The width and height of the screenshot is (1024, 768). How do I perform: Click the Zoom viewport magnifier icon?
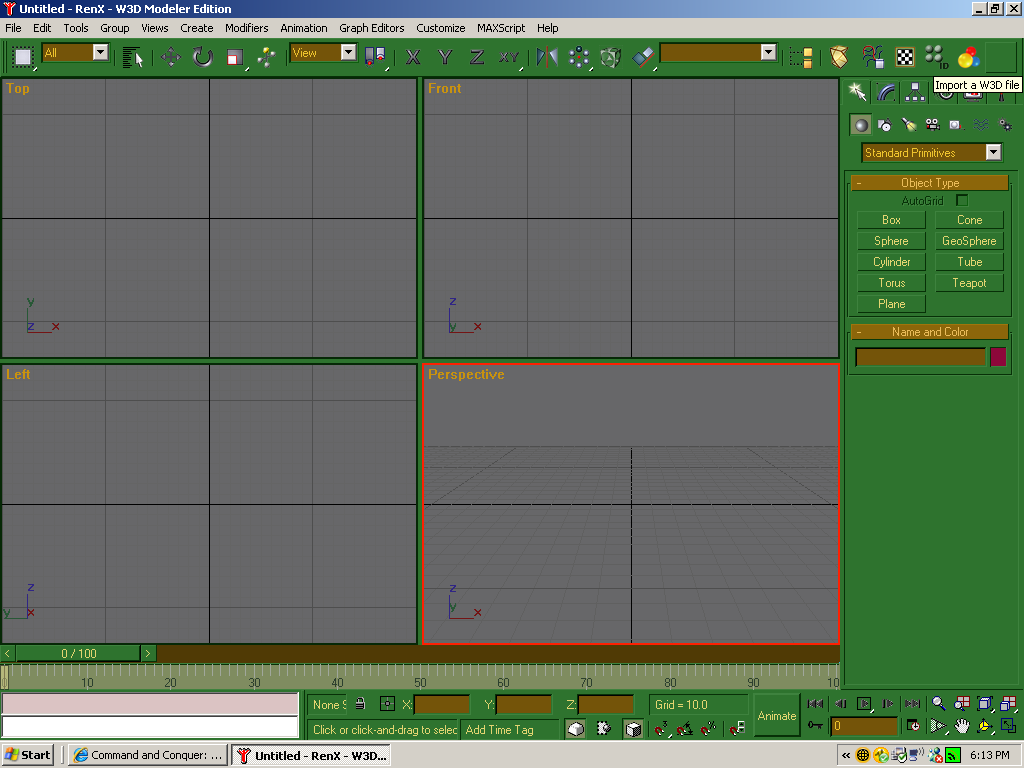pos(938,704)
